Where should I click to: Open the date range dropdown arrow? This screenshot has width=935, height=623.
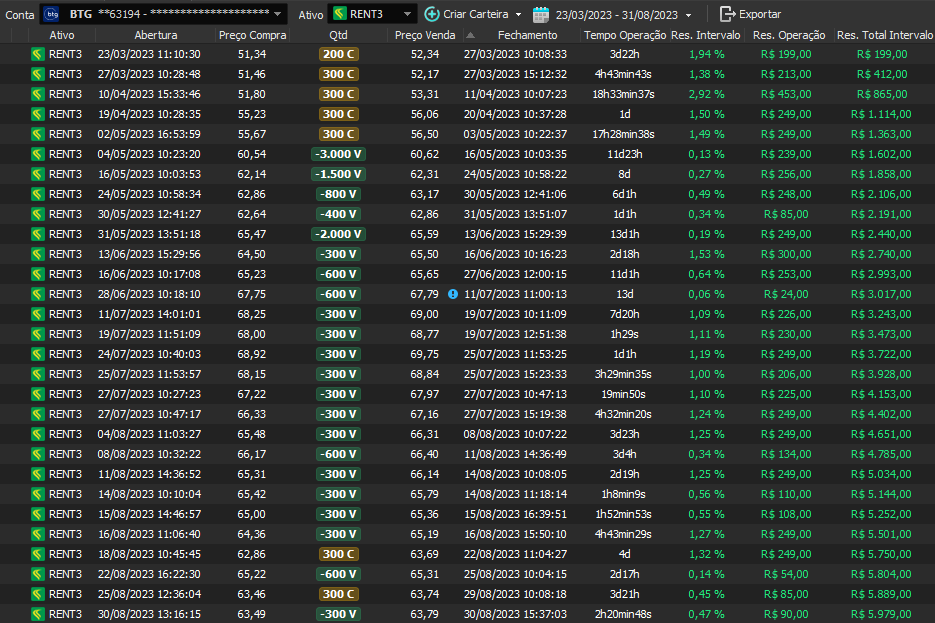click(688, 15)
